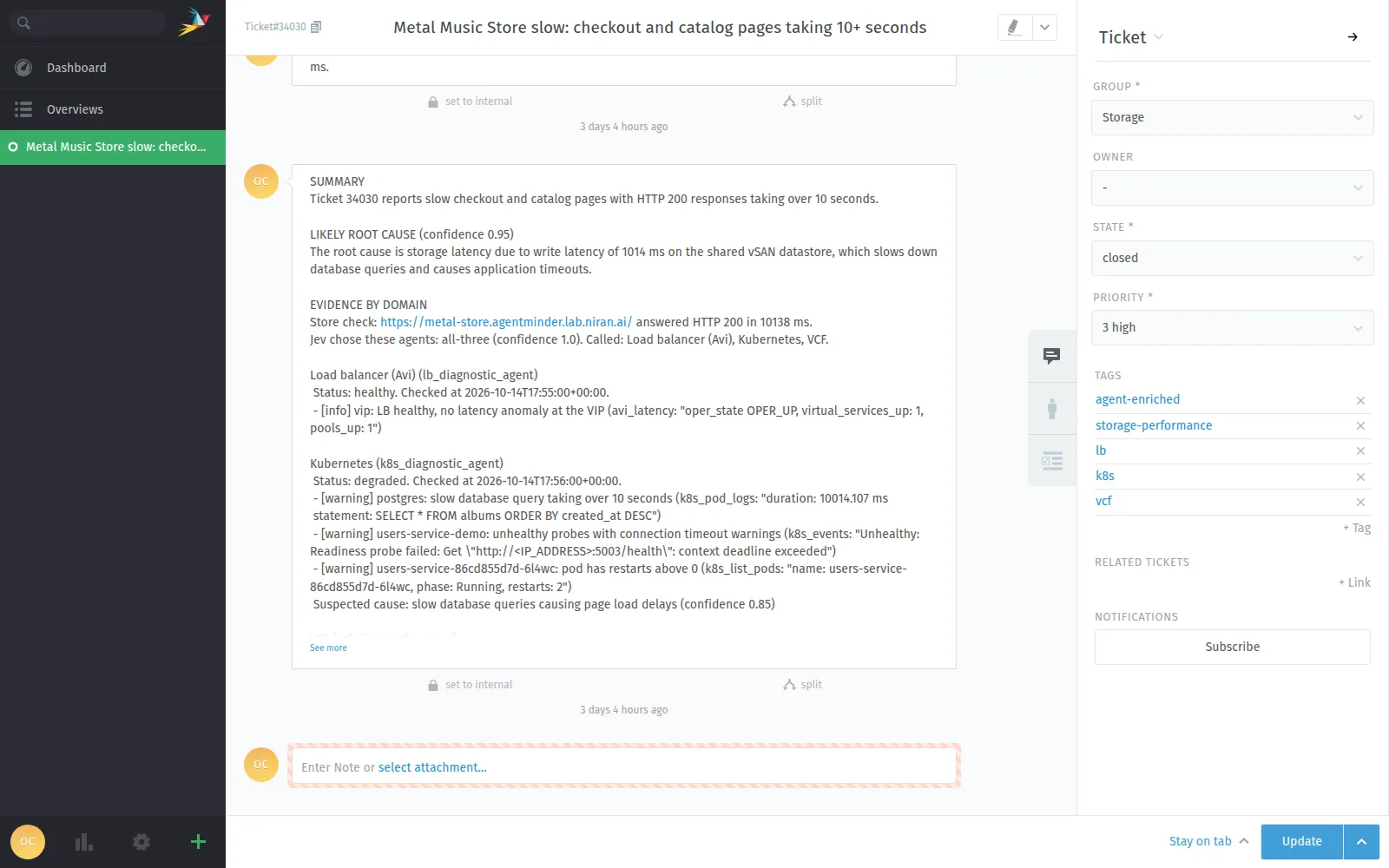This screenshot has height=868, width=1389.
Task: Open the Priority dropdown showing 3 high
Action: point(1232,327)
